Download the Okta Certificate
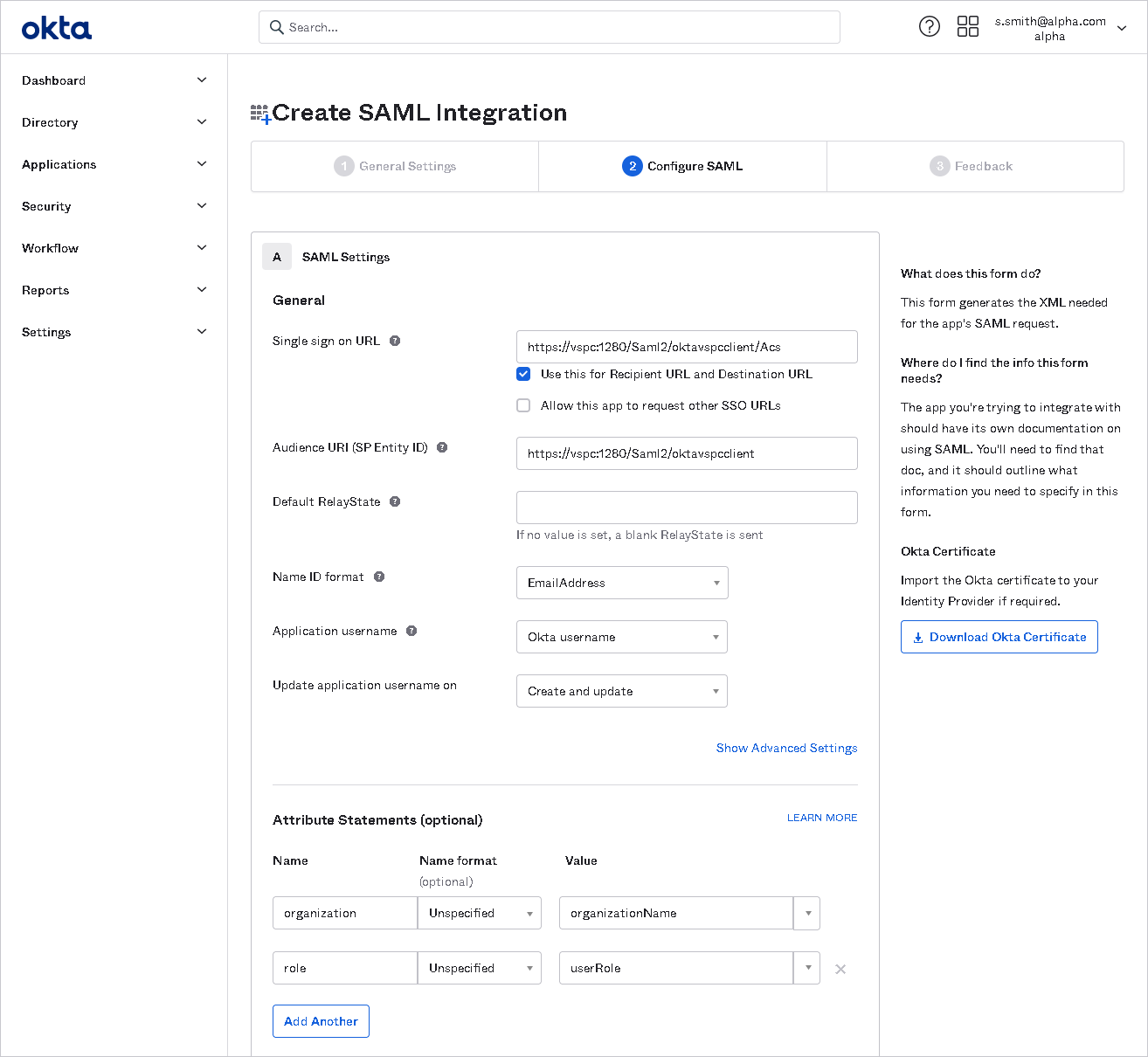 pyautogui.click(x=999, y=637)
